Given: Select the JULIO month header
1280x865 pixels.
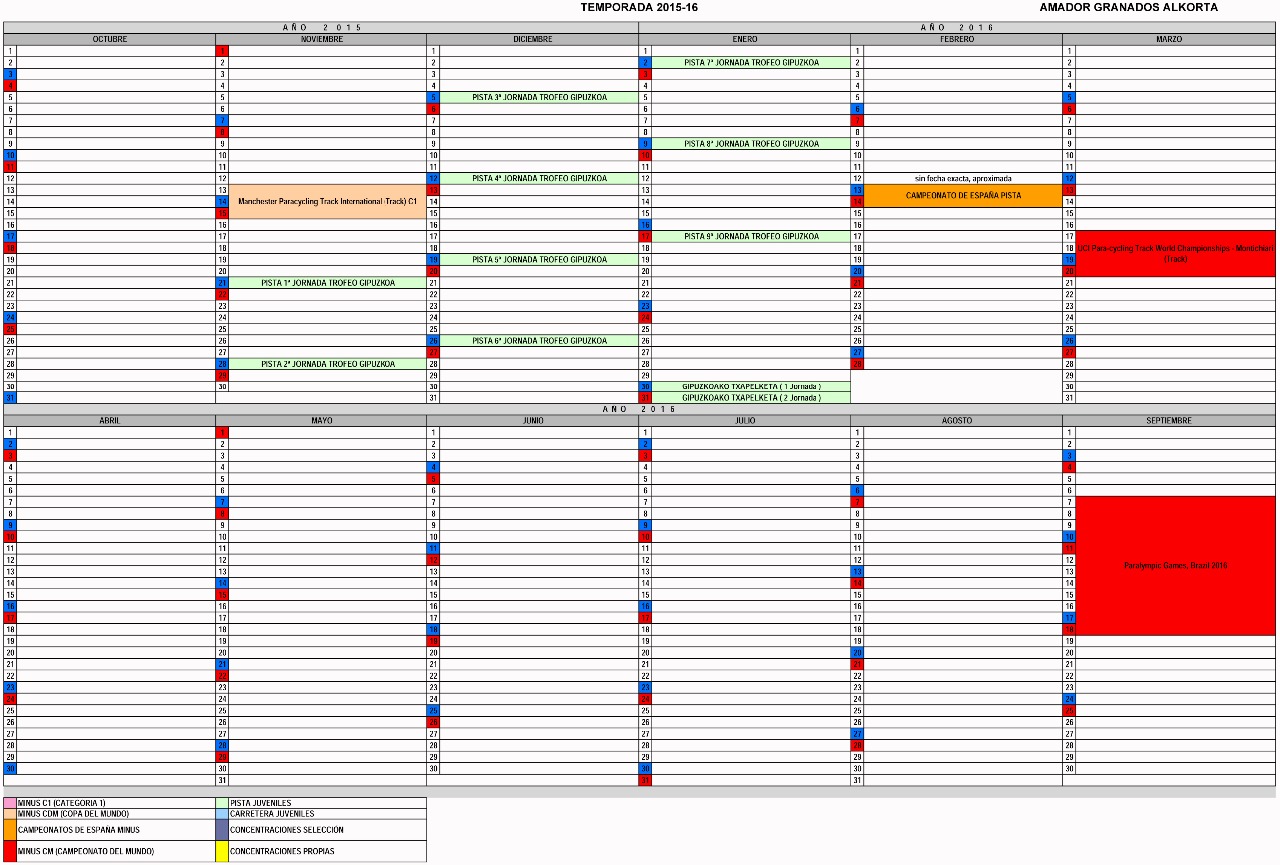Looking at the screenshot, I should [x=745, y=421].
